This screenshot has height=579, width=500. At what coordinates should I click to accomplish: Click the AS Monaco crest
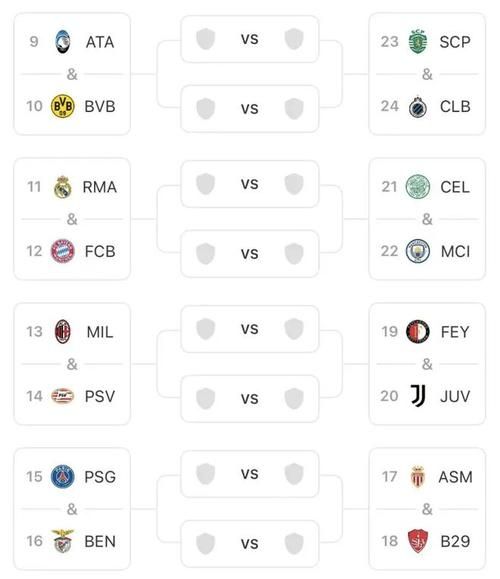[x=418, y=476]
